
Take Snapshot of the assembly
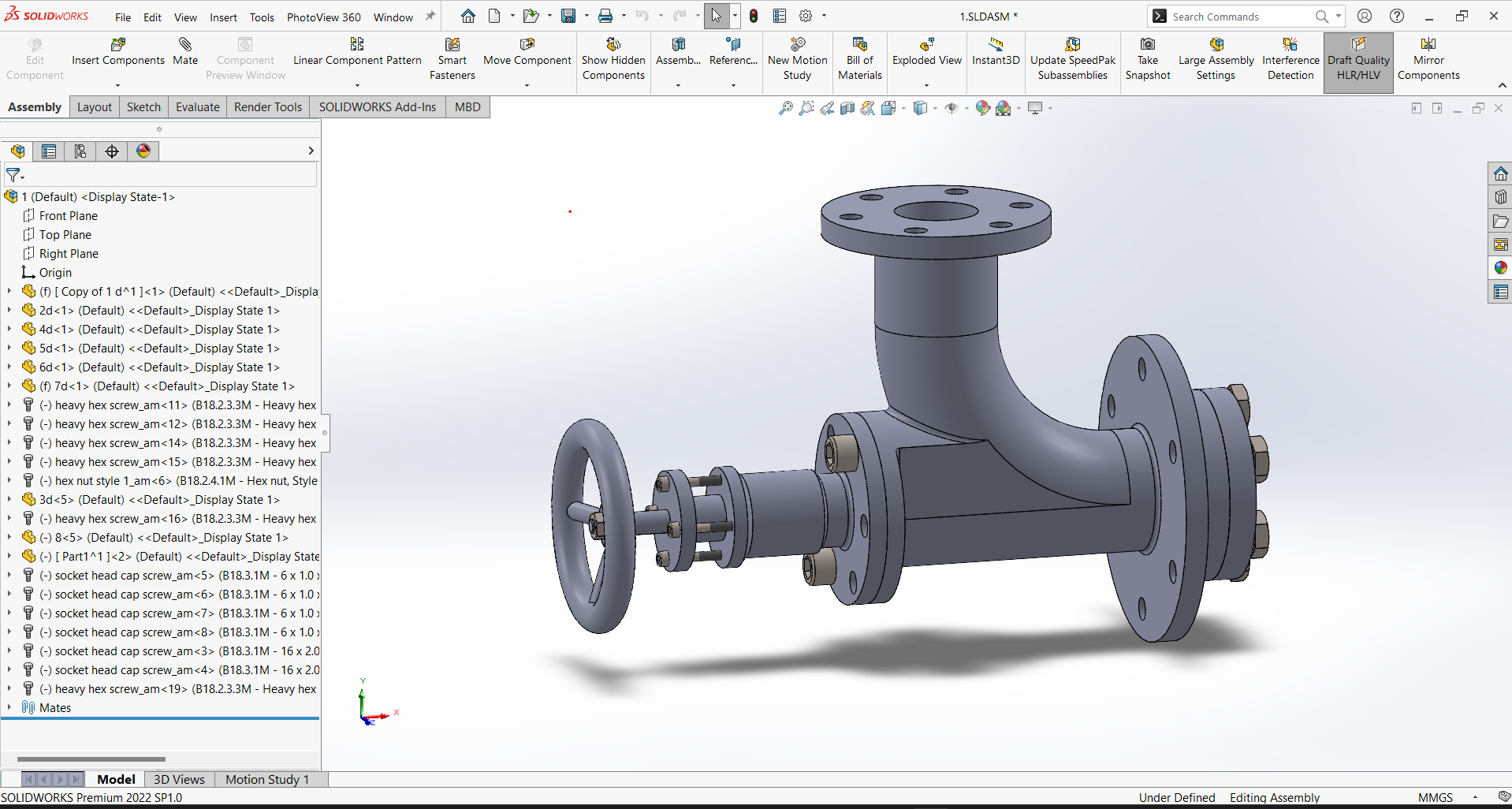pyautogui.click(x=1148, y=59)
